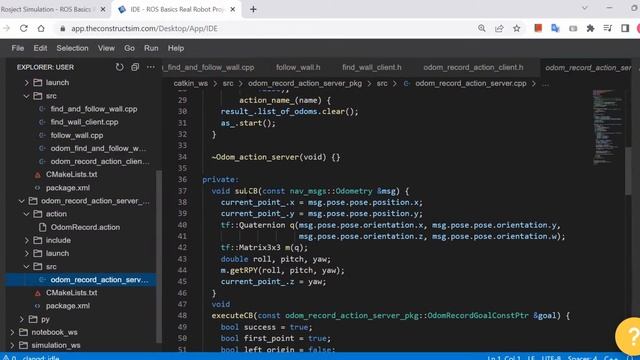The image size is (640, 360).
Task: Reload the browser page
Action: pos(24,28)
